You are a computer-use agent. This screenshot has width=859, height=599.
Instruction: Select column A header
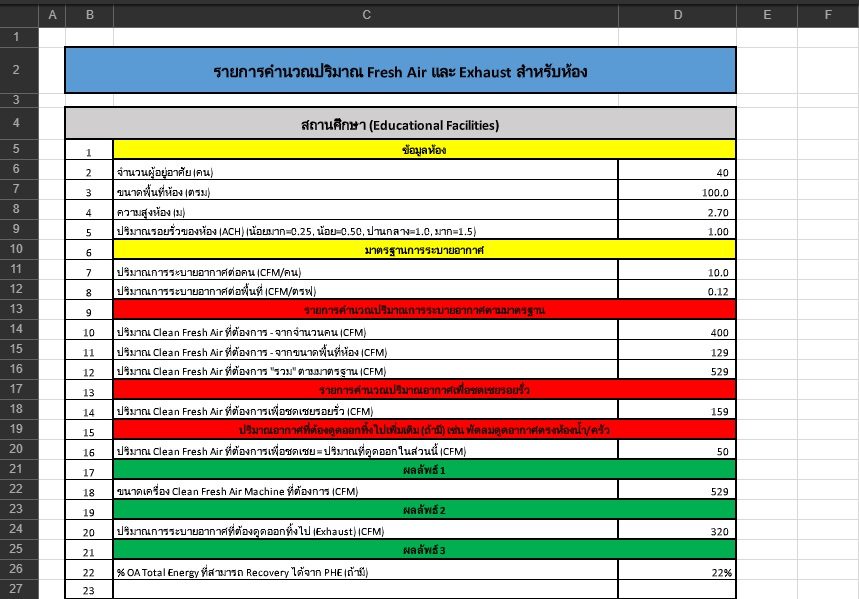tap(51, 14)
